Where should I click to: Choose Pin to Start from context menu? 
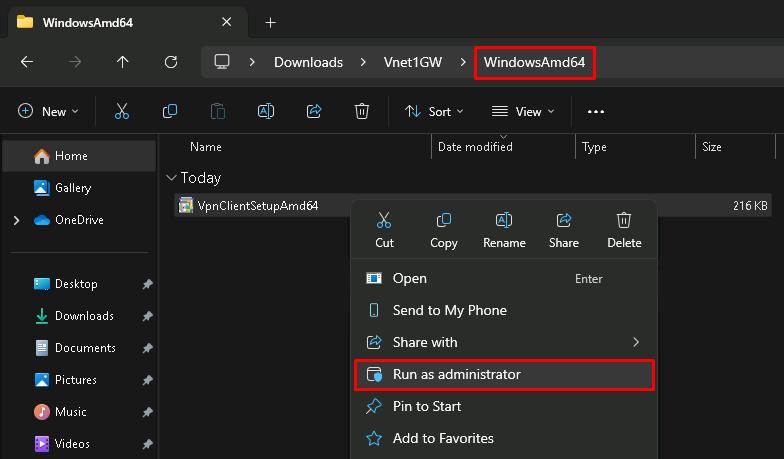coord(427,406)
